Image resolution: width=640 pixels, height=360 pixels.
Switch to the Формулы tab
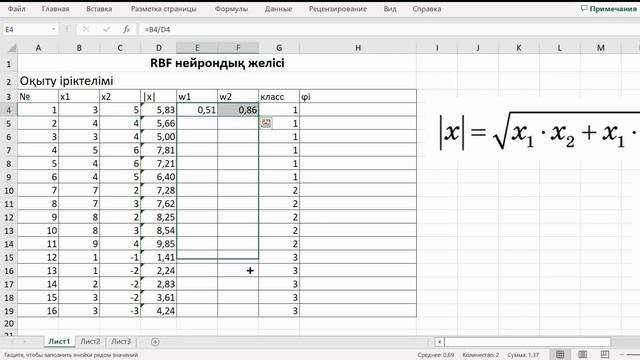231,9
